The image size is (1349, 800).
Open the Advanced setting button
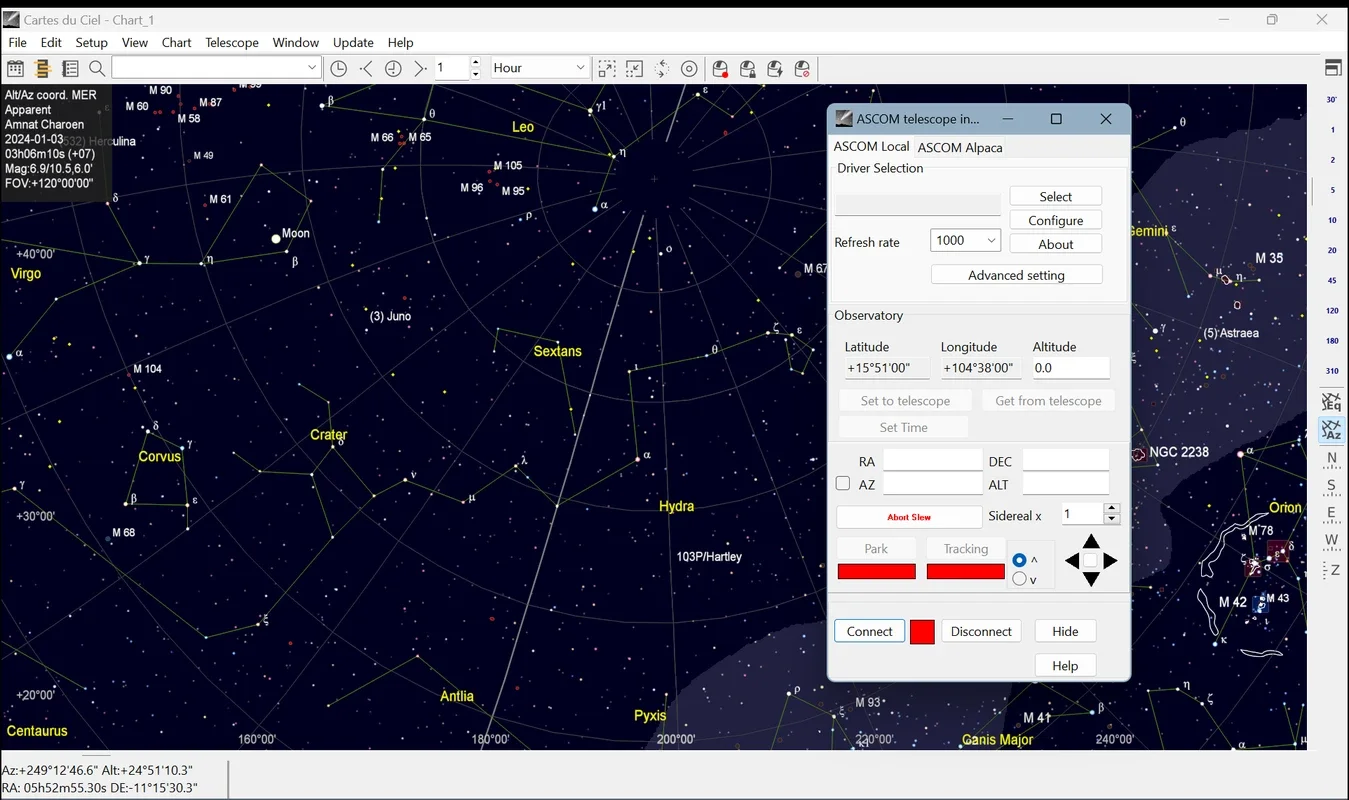pyautogui.click(x=1016, y=275)
